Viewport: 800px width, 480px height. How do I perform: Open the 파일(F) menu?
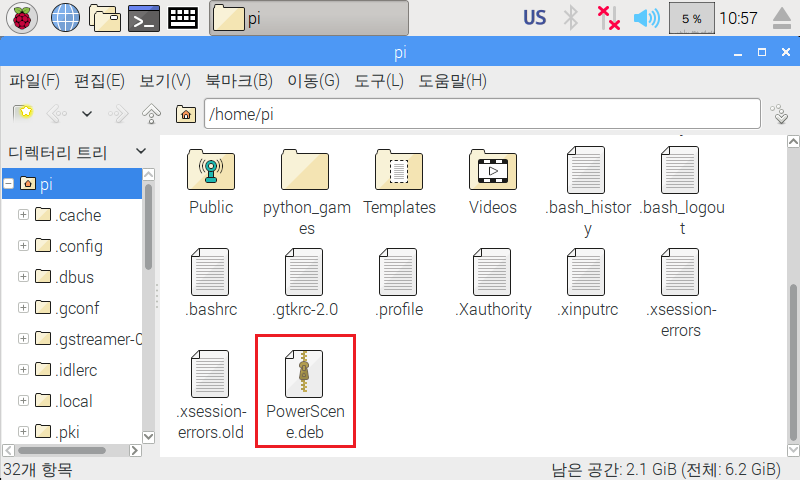(x=34, y=81)
